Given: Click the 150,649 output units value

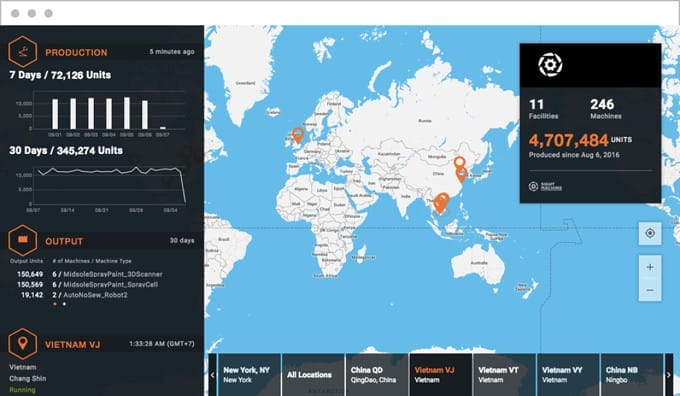Looking at the screenshot, I should click(x=30, y=274).
